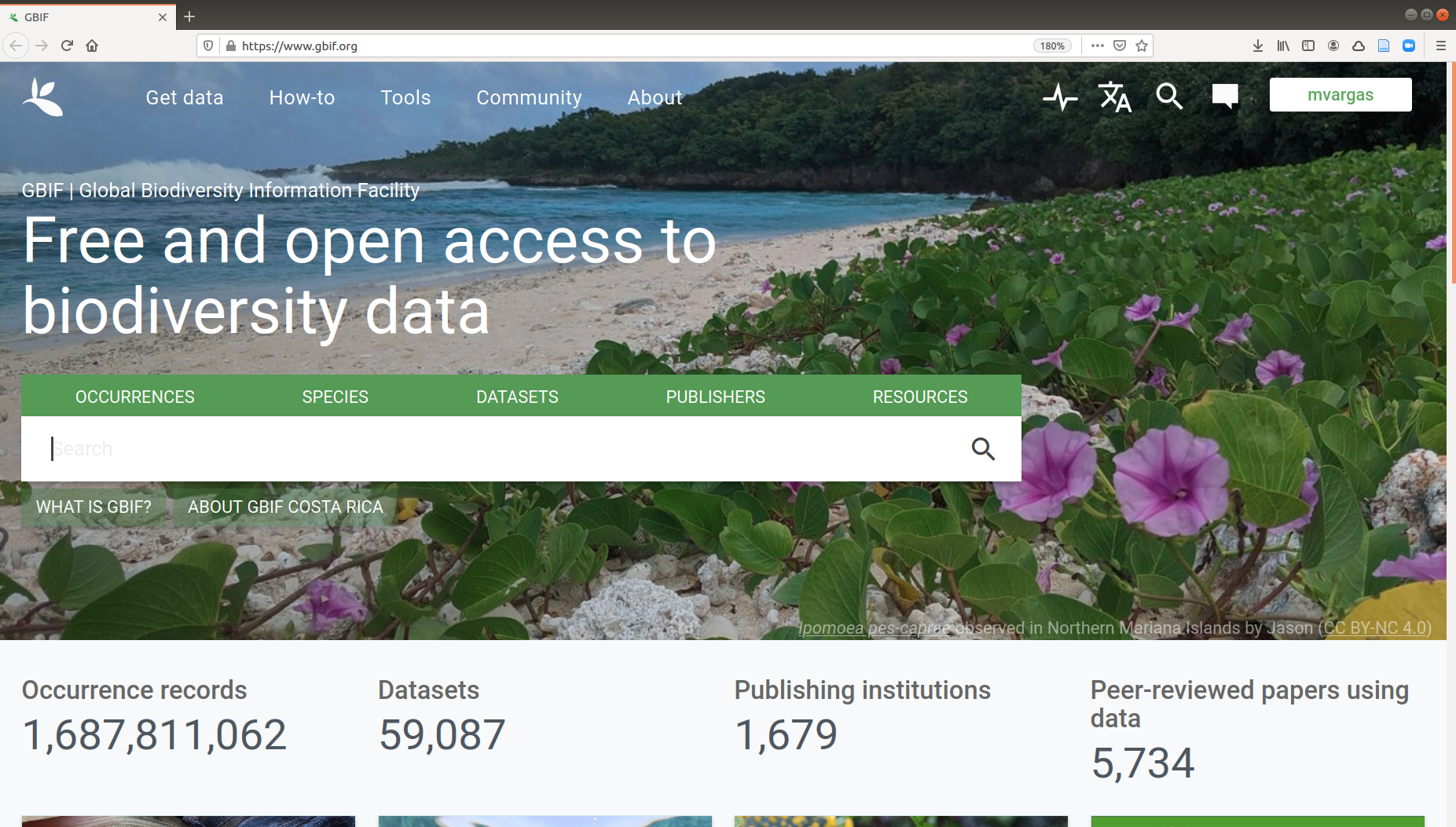Click the WHAT IS GBIF? button
Screen dimensions: 1456x827
pyautogui.click(x=94, y=507)
